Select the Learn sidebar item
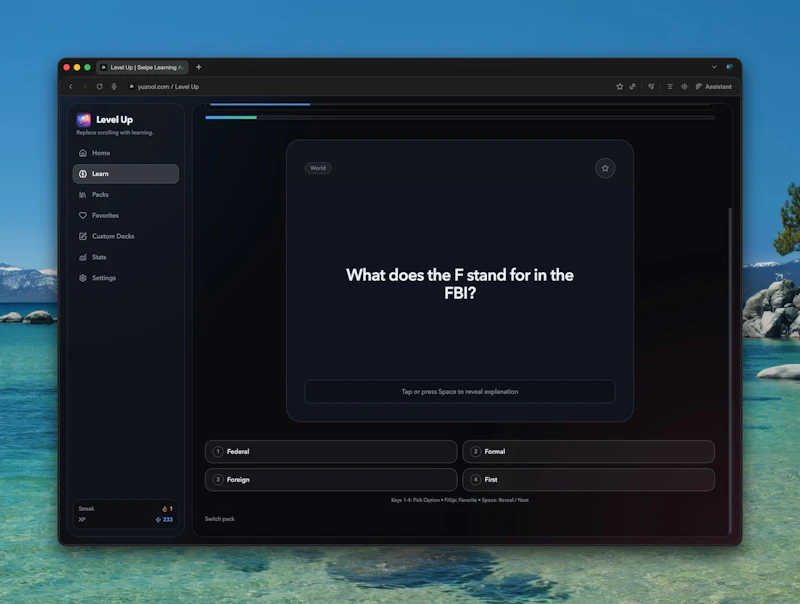Viewport: 800px width, 604px height. coord(126,174)
